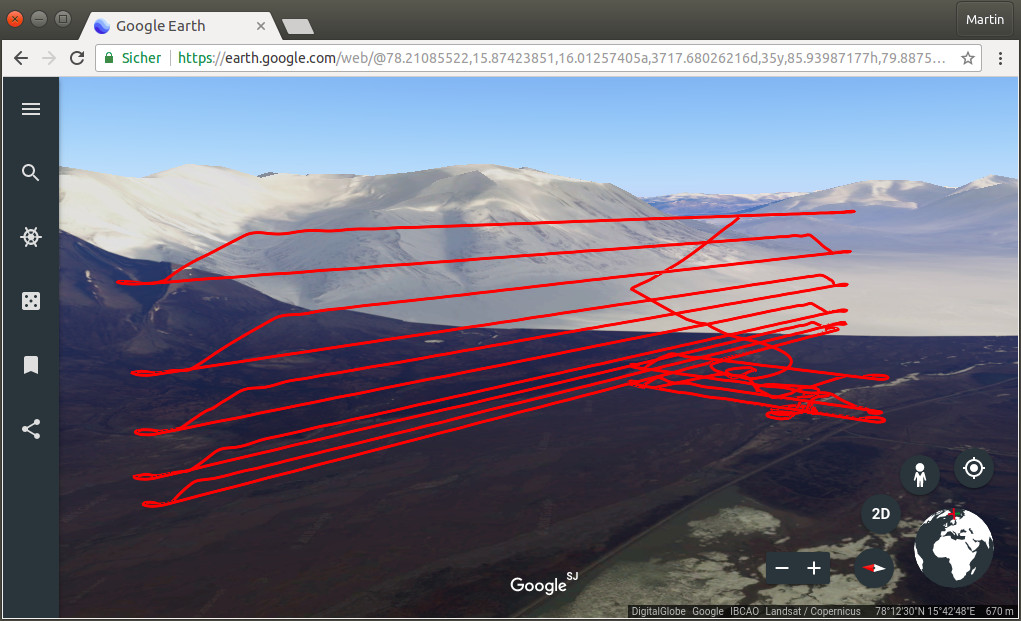Screen dimensions: 1021x621
Task: Click the Sicher security label
Action: coord(141,58)
